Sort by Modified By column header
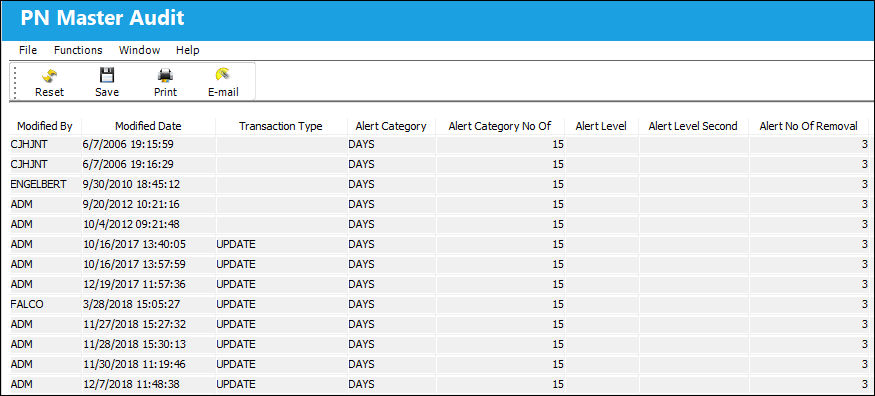The height and width of the screenshot is (396, 875). 45,126
